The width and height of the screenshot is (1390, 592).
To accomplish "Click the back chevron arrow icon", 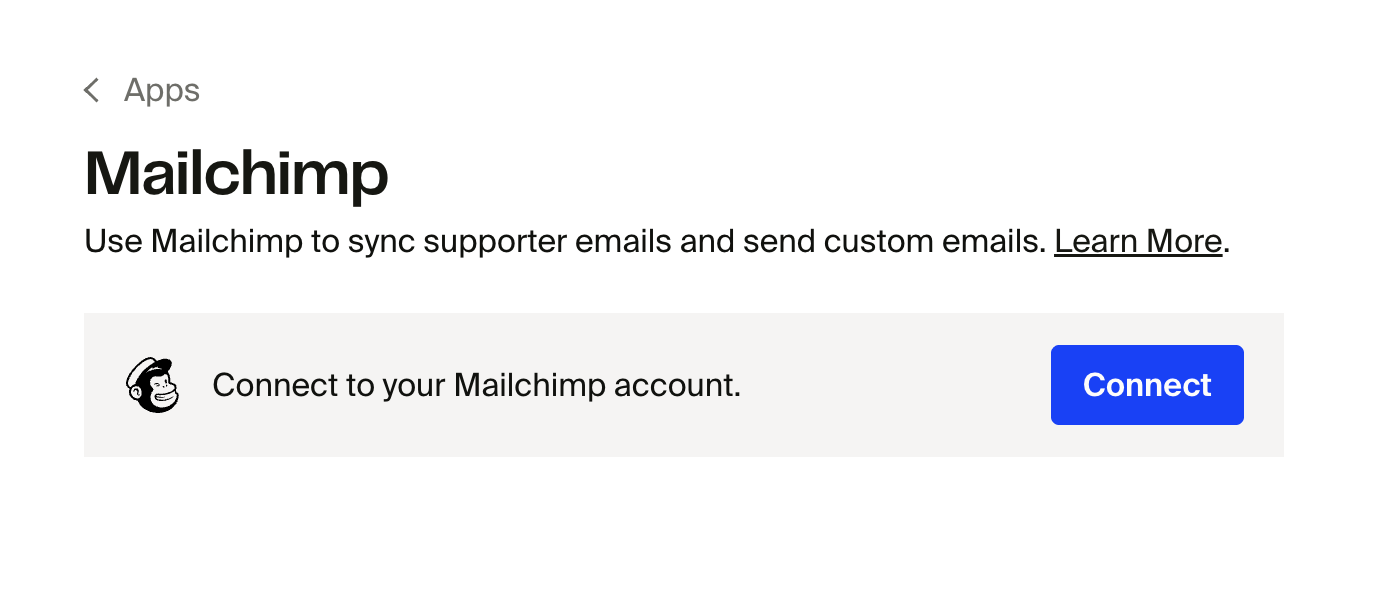I will 92,91.
